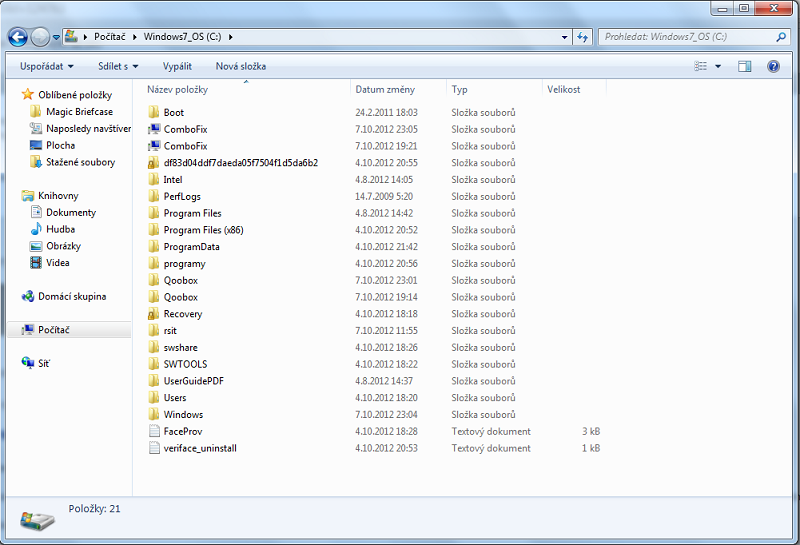The height and width of the screenshot is (545, 800).
Task: Click the Vypálit toolbar button
Action: [x=177, y=66]
